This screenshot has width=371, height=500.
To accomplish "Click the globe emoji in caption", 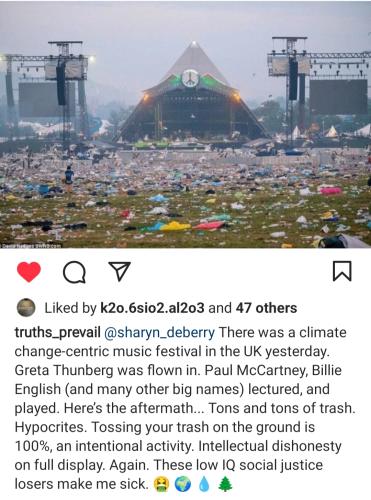I will 183,484.
